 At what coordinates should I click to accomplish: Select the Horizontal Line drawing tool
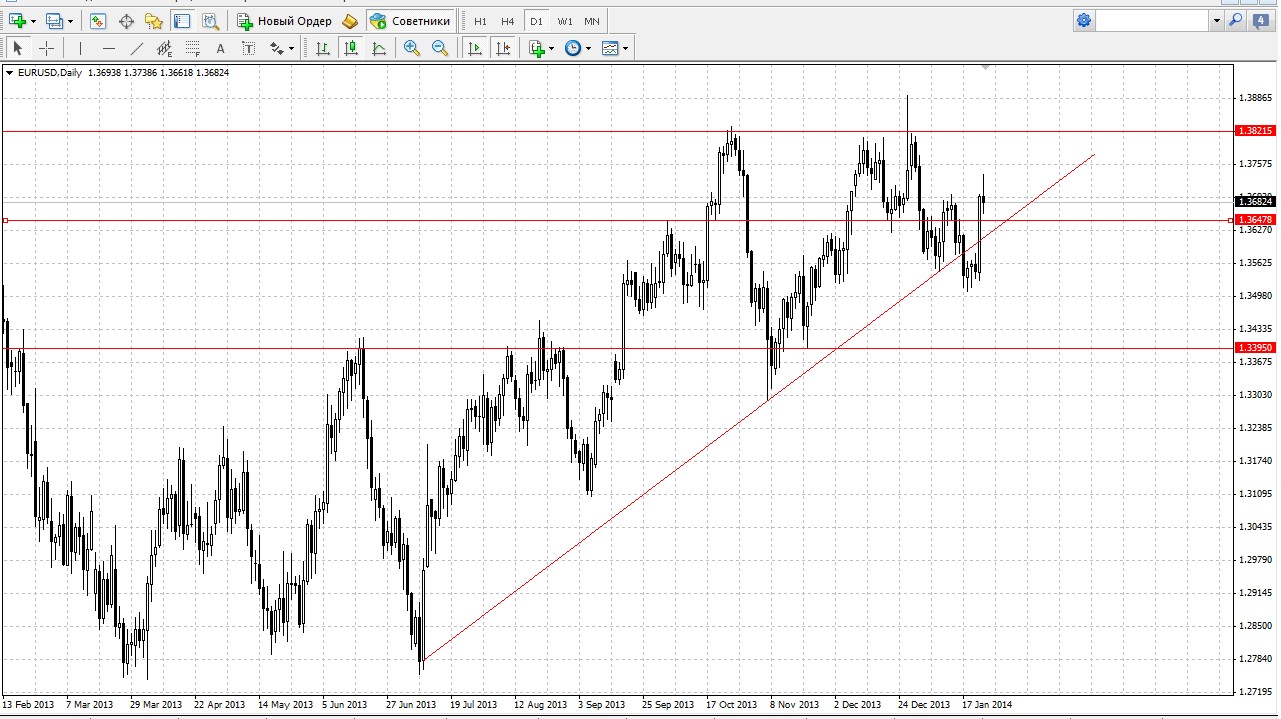coord(108,48)
